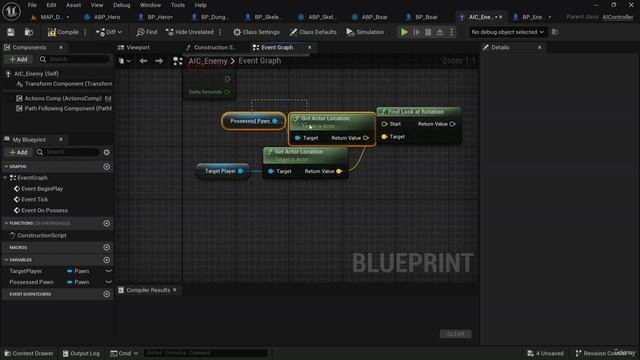Viewport: 640px width, 360px height.
Task: Open the Content Drawer
Action: (x=29, y=353)
